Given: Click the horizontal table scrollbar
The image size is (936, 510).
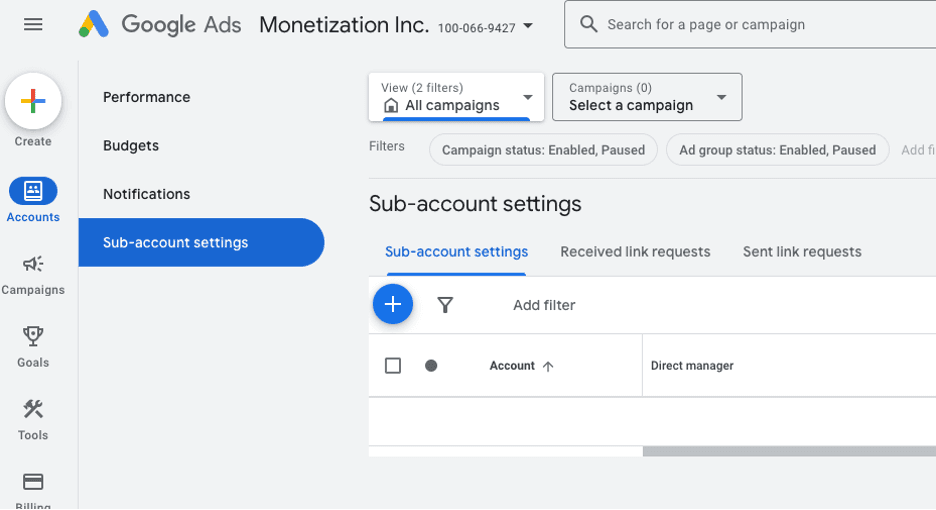Looking at the screenshot, I should (x=788, y=451).
